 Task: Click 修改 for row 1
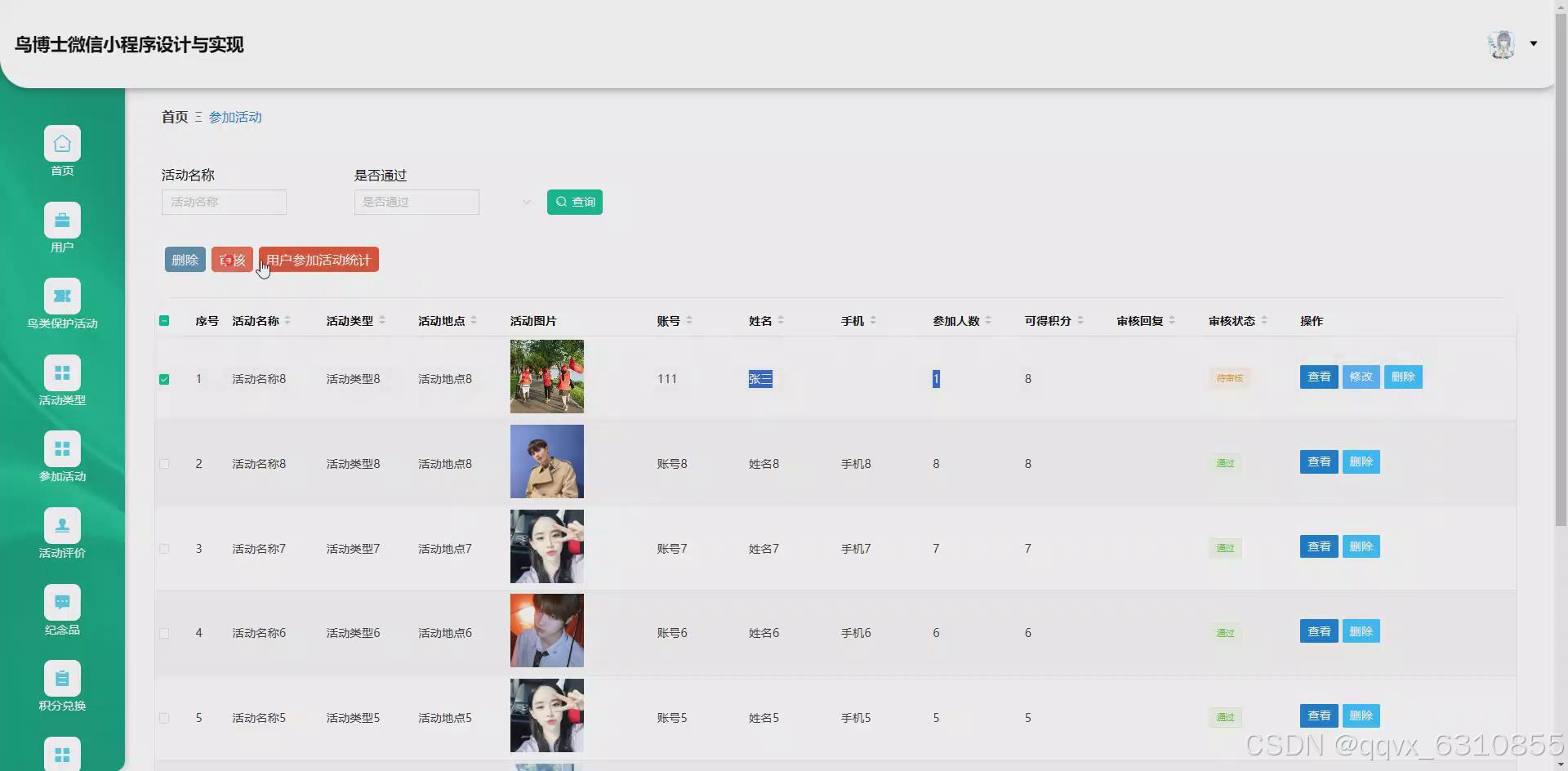[1361, 377]
